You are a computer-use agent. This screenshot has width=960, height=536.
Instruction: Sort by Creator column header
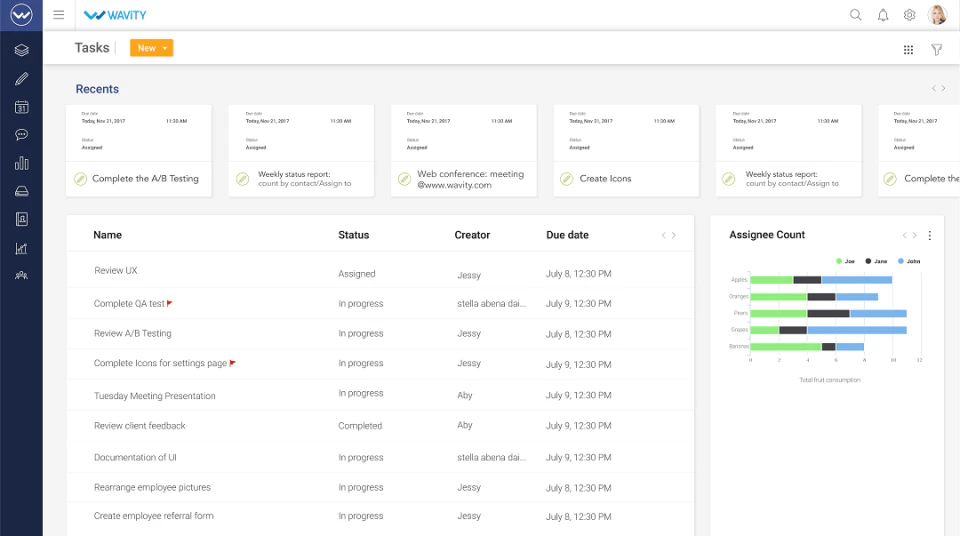(472, 235)
